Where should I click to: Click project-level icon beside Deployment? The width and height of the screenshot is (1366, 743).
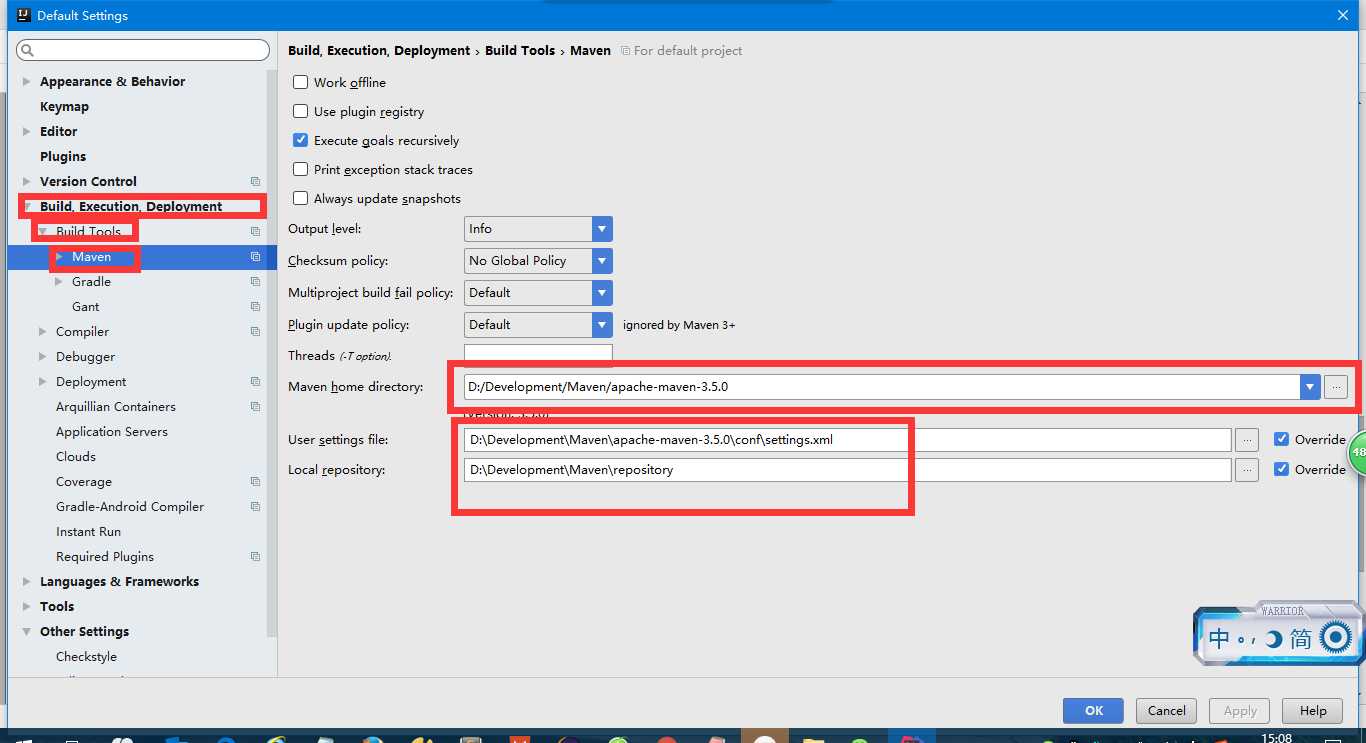point(255,381)
